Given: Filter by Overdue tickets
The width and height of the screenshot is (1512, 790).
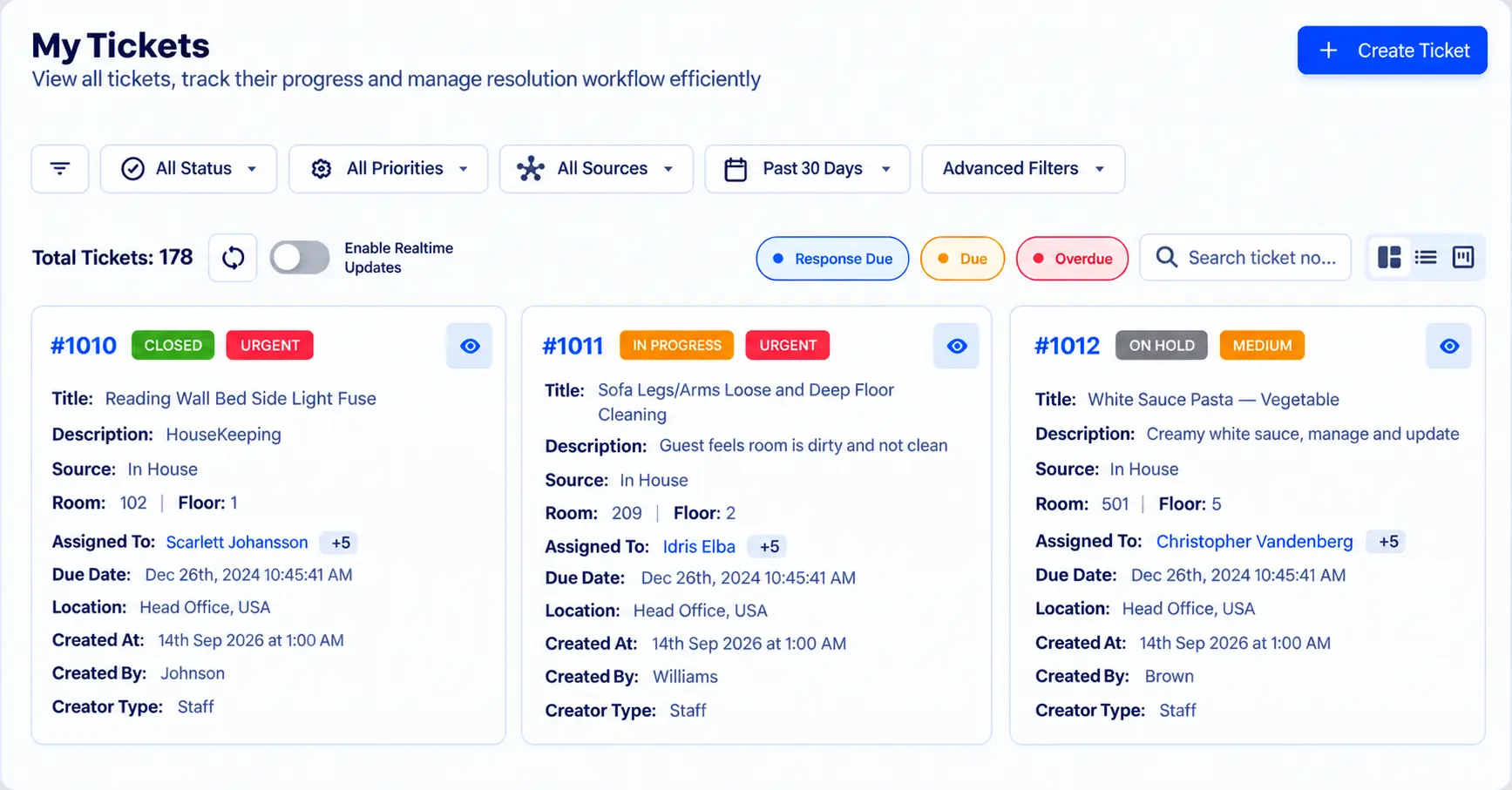Looking at the screenshot, I should 1072,259.
